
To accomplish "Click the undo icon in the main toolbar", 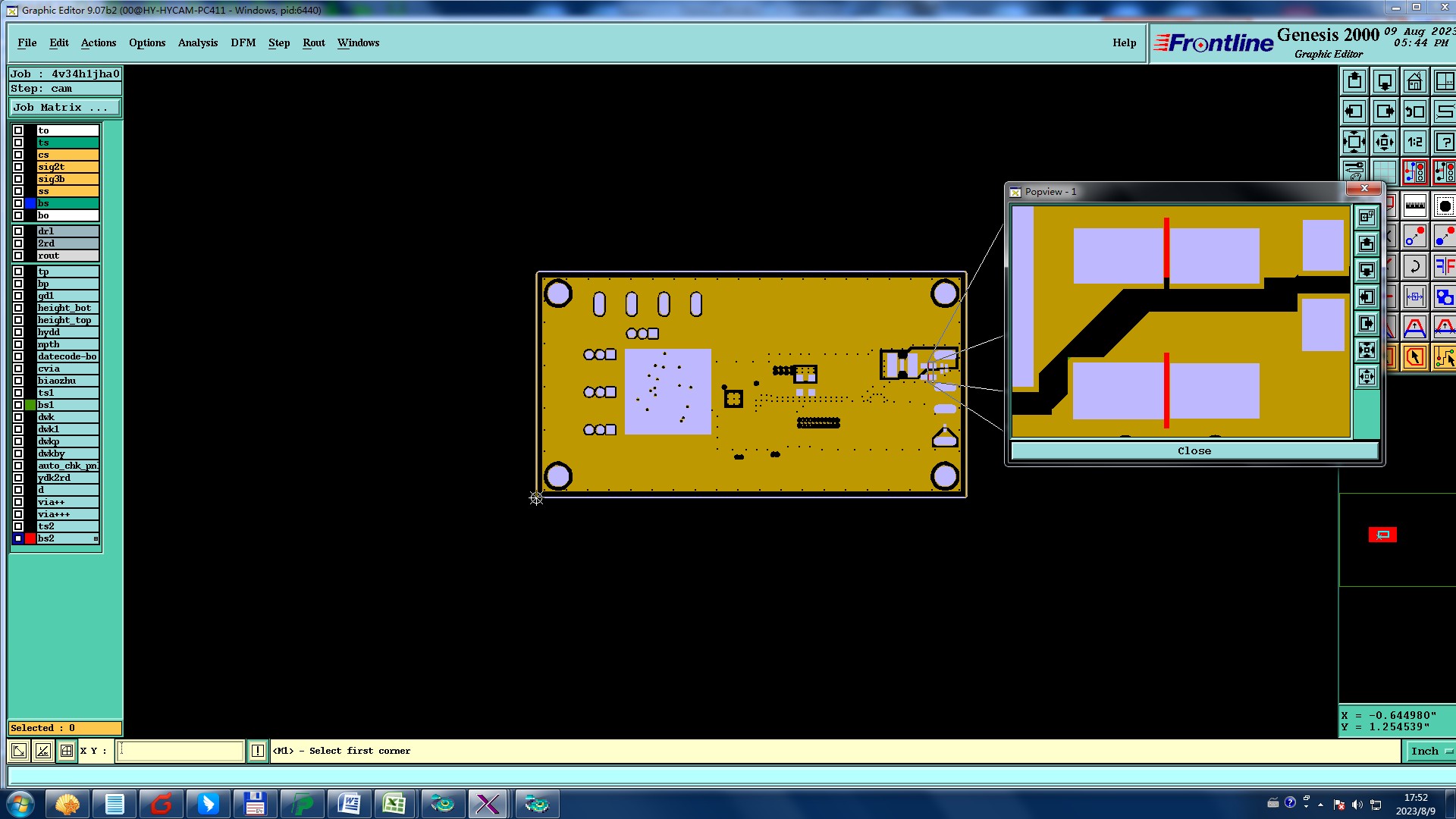I will coord(1414,266).
